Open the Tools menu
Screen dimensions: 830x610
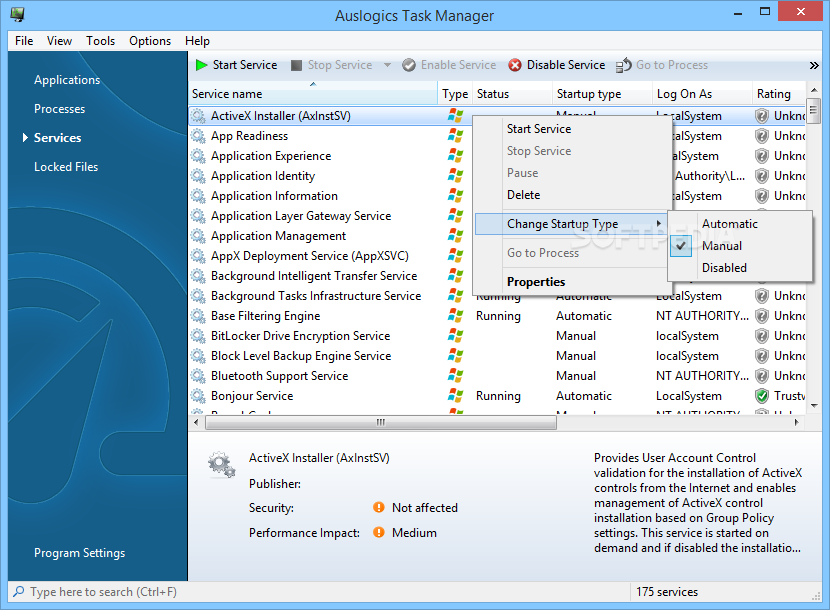pyautogui.click(x=101, y=41)
